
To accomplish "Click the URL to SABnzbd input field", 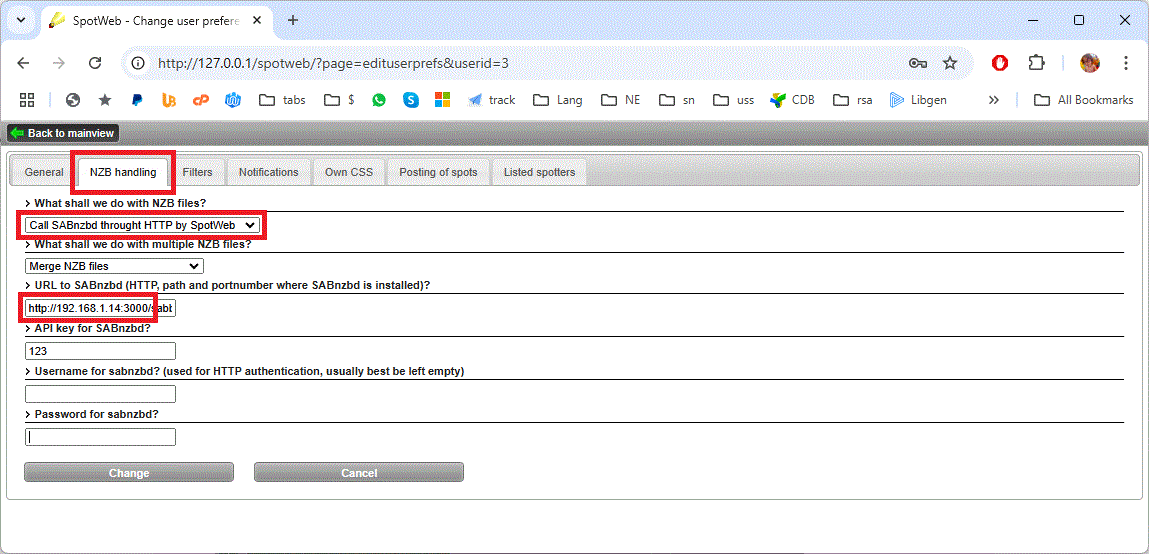I will pyautogui.click(x=100, y=309).
